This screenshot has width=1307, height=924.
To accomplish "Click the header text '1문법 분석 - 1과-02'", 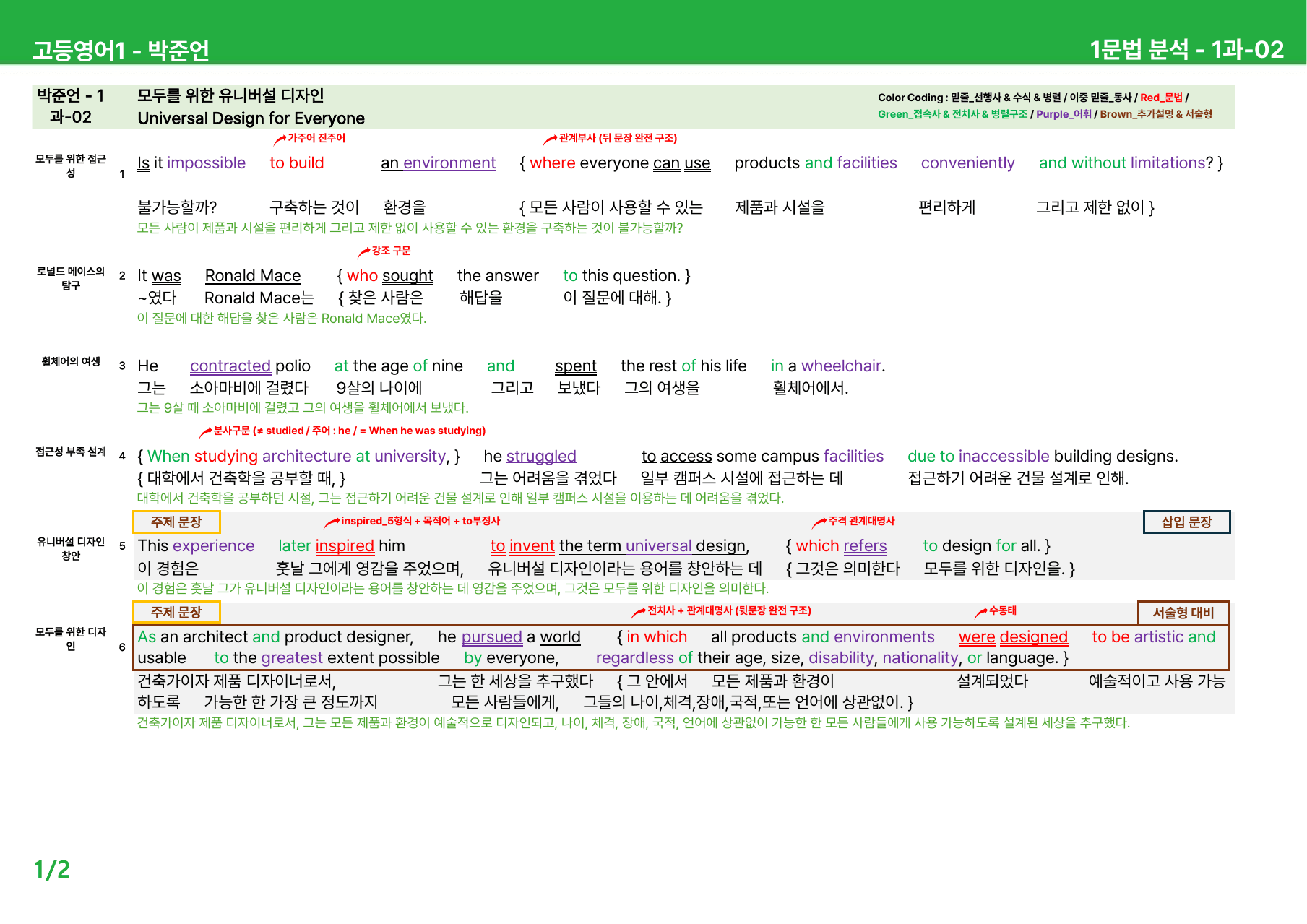I will click(1187, 49).
